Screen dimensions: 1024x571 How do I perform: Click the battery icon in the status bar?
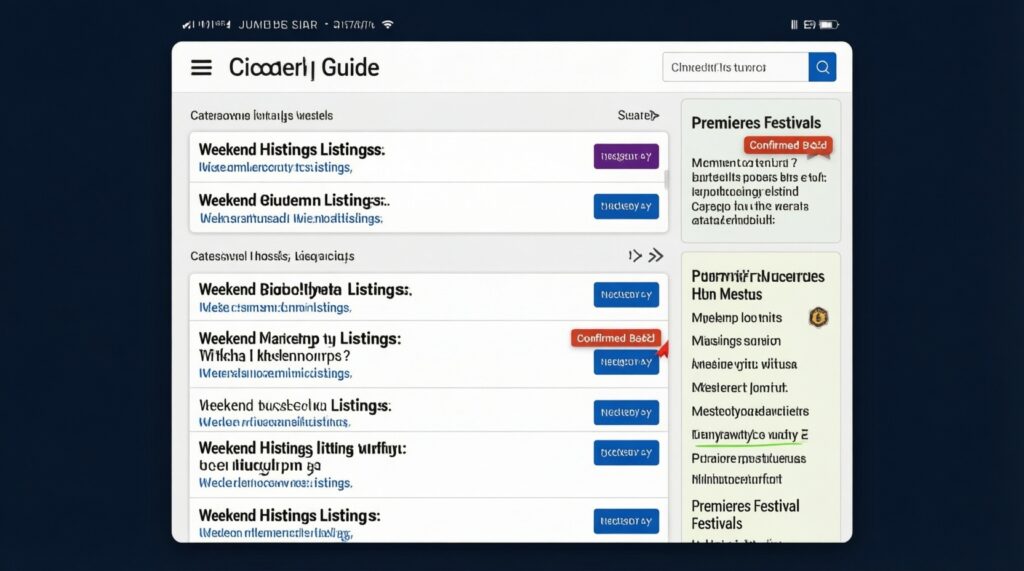829,24
